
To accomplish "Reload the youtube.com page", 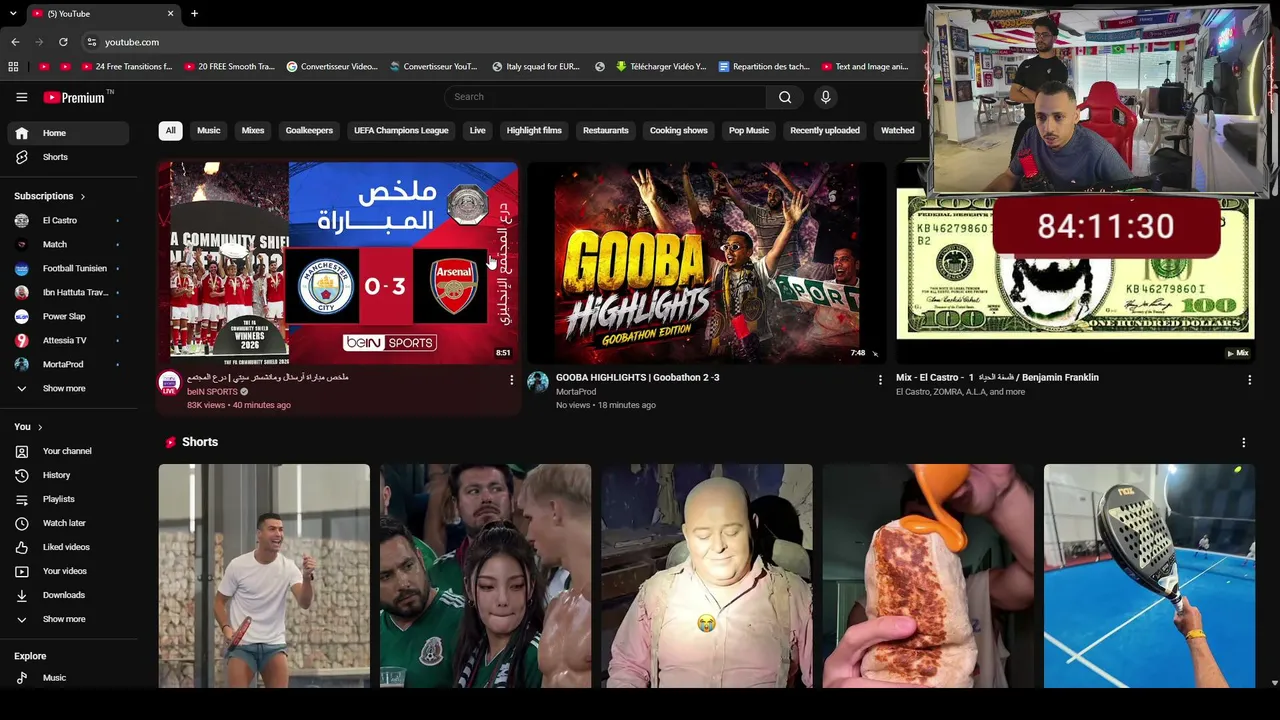I will coord(63,42).
